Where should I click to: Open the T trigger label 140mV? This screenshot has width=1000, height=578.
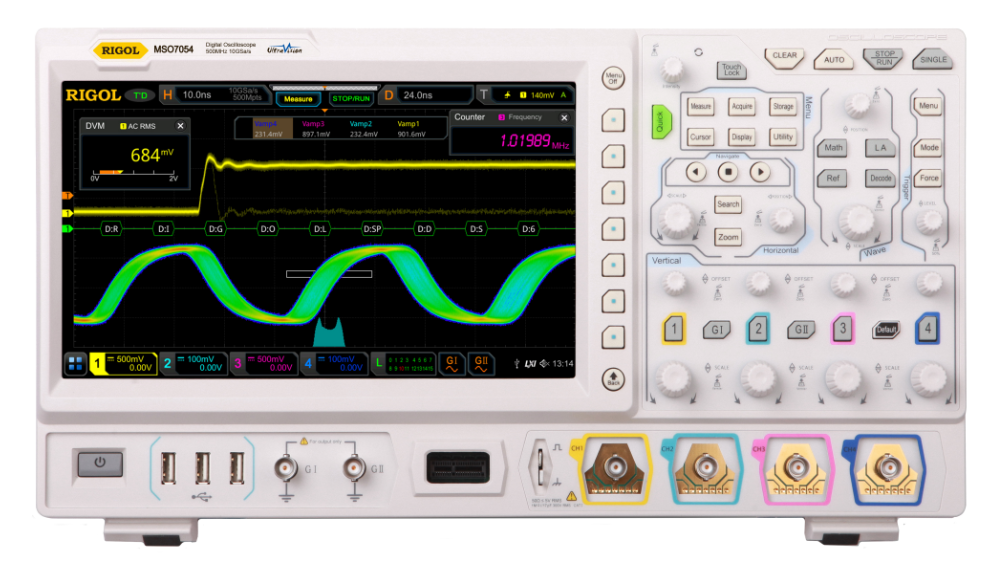click(x=526, y=95)
